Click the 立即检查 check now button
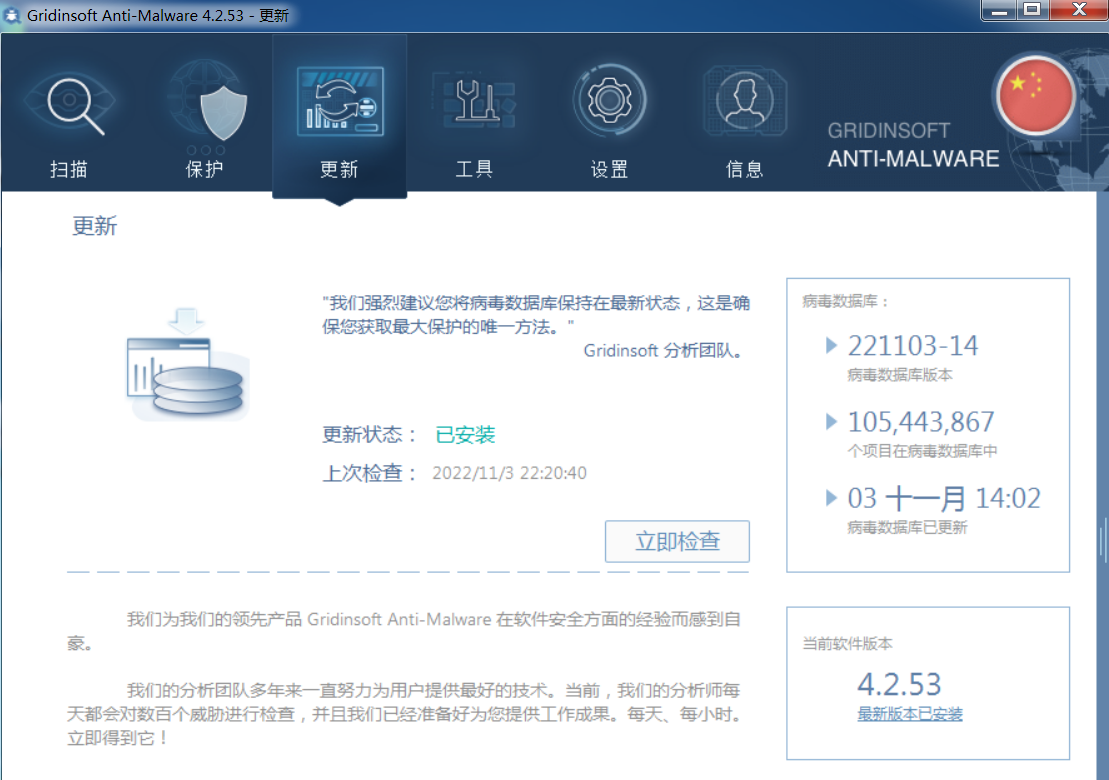 point(678,542)
